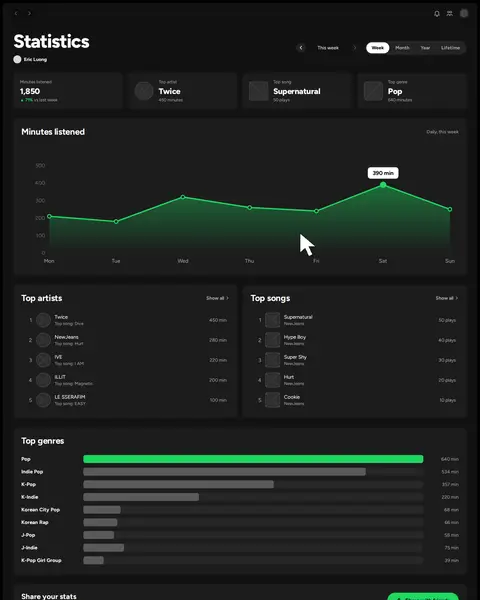
Task: Click the Wednesday data point on chart
Action: [x=183, y=197]
